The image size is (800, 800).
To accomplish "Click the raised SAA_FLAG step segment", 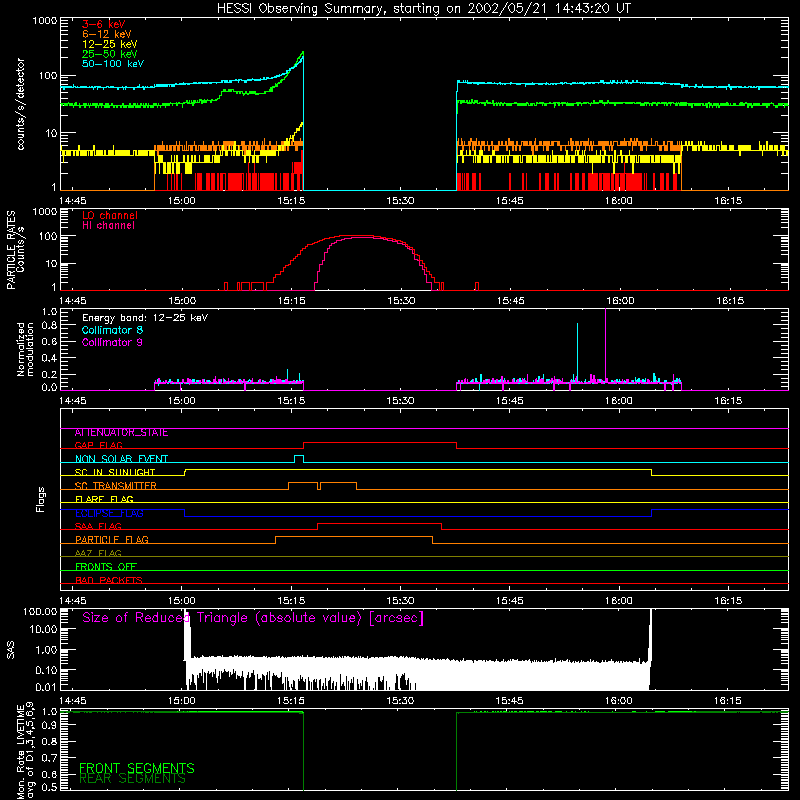I will 379,523.
